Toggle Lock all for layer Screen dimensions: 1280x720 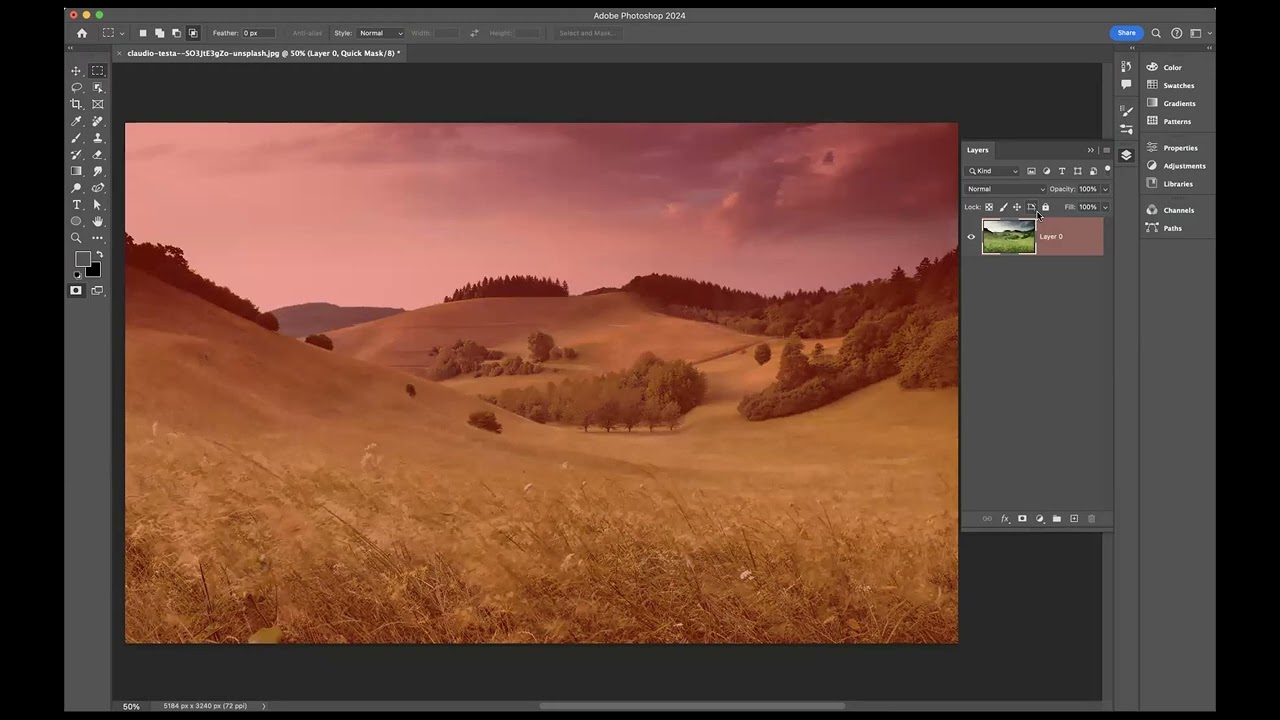1045,207
